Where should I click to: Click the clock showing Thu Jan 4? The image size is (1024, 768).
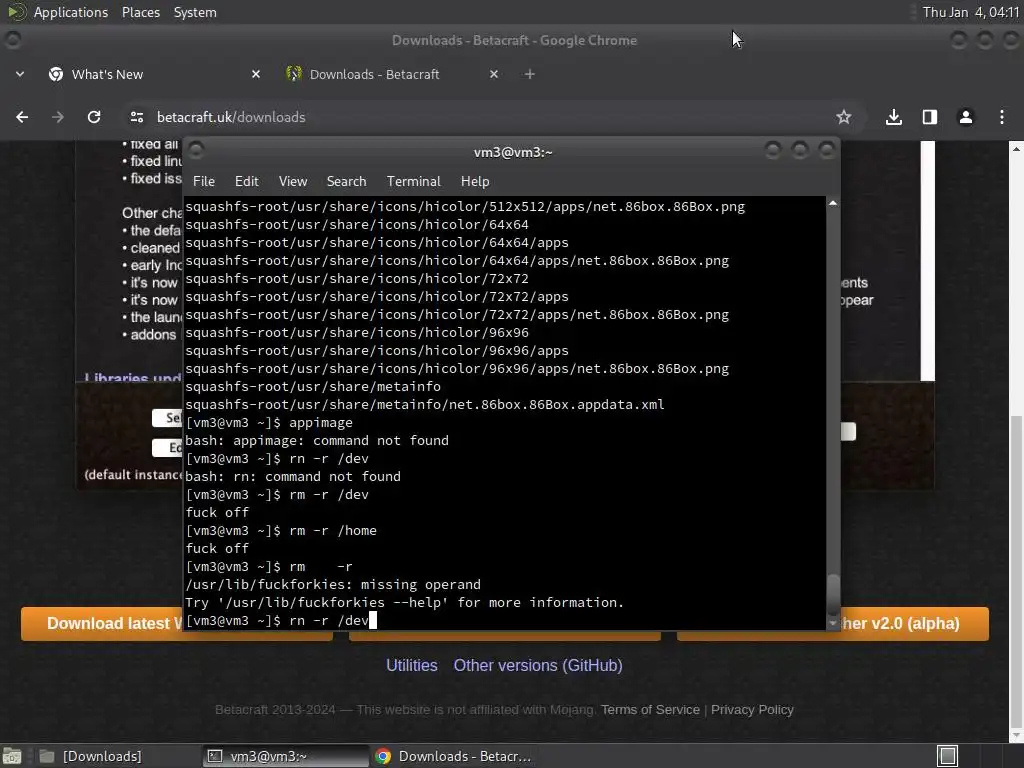(x=970, y=12)
